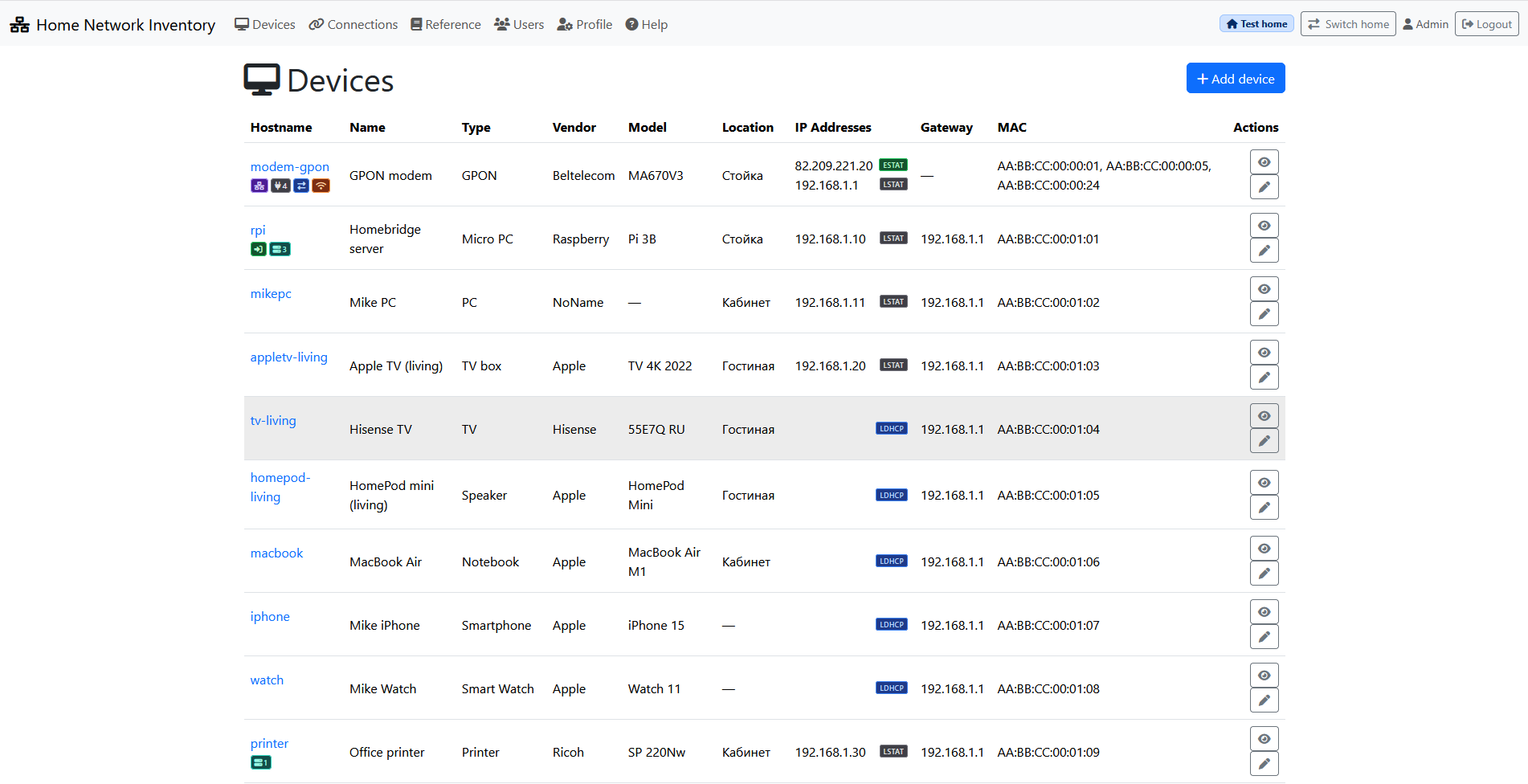Click the green ESTAT badge for 82.209.221.20
The width and height of the screenshot is (1528, 784).
(893, 165)
